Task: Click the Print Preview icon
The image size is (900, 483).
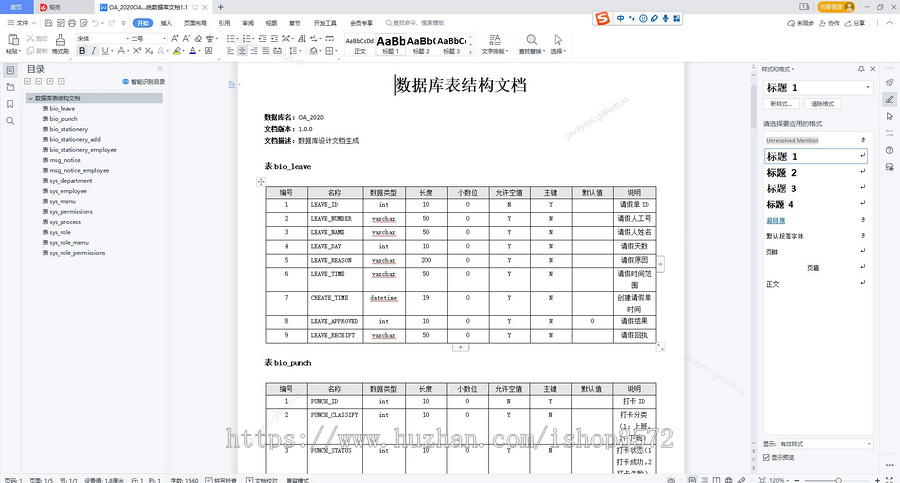Action: pyautogui.click(x=84, y=23)
